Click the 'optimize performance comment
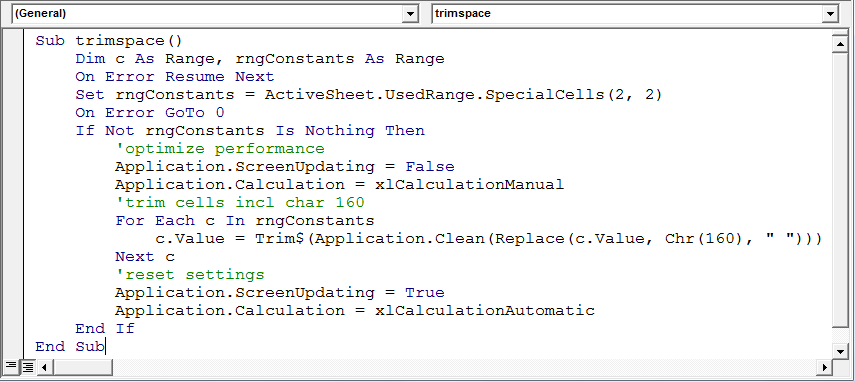 pyautogui.click(x=220, y=149)
